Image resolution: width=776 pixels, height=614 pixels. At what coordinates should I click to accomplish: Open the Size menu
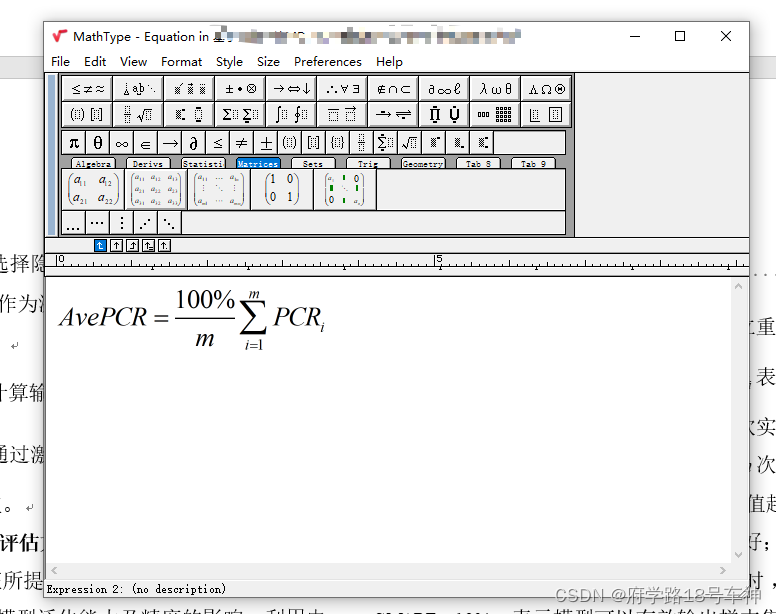(x=268, y=62)
